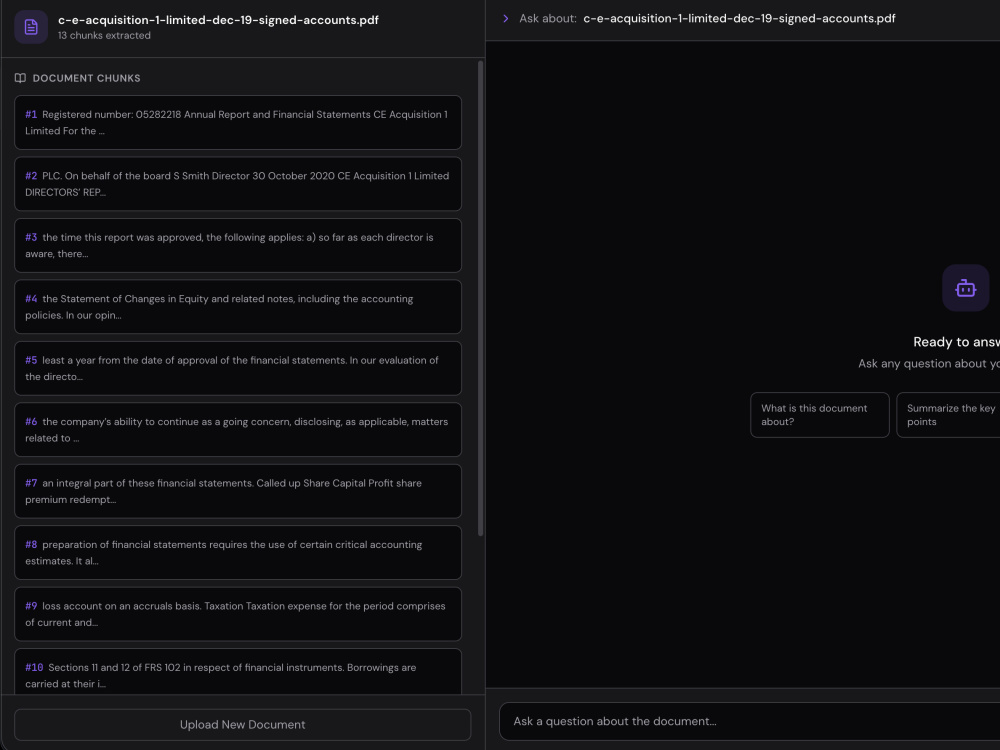Select chunk #10 Sections 11 and 12 of FRS 102
This screenshot has height=750, width=1000.
point(238,672)
